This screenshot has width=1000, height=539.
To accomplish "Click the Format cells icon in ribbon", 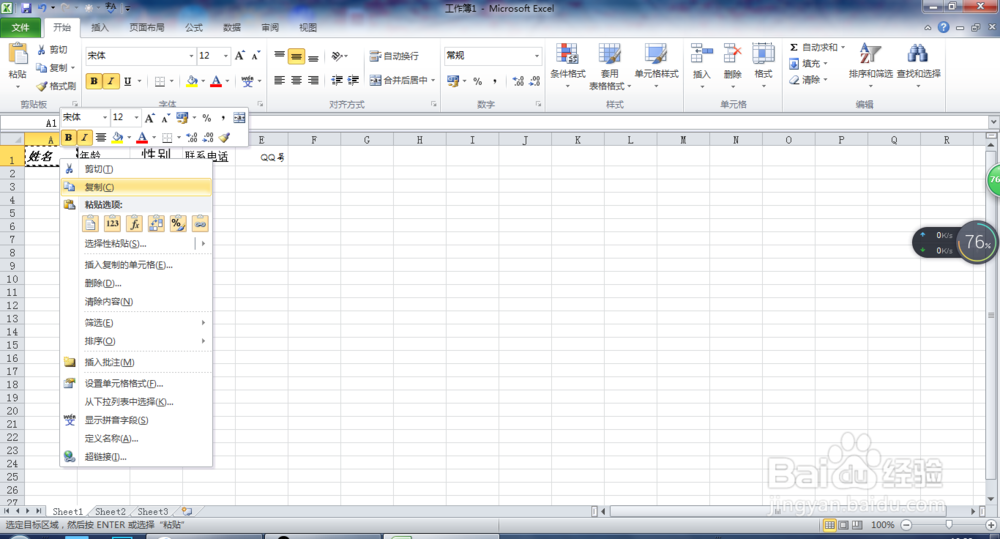I will pos(763,54).
